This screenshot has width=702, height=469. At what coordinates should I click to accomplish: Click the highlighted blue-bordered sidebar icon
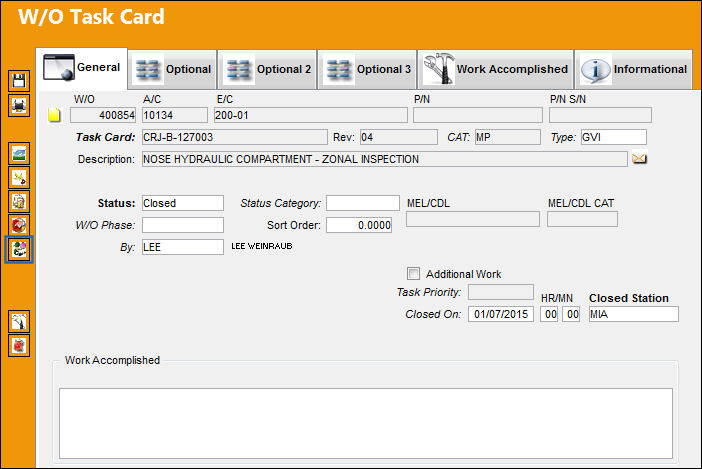click(19, 249)
